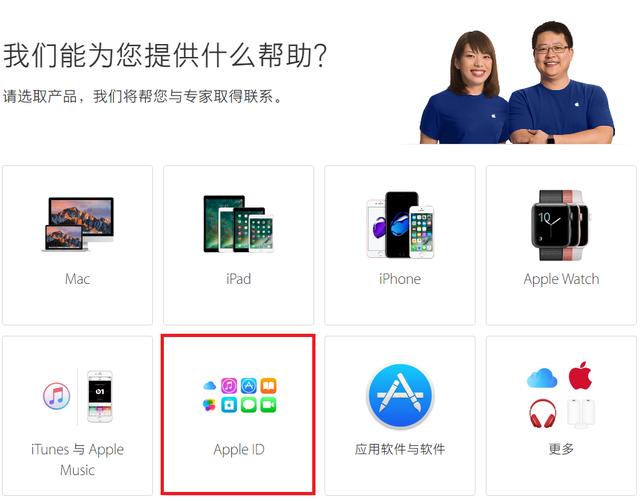The image size is (640, 501).
Task: Click the red Beats headphones icon
Action: [542, 413]
